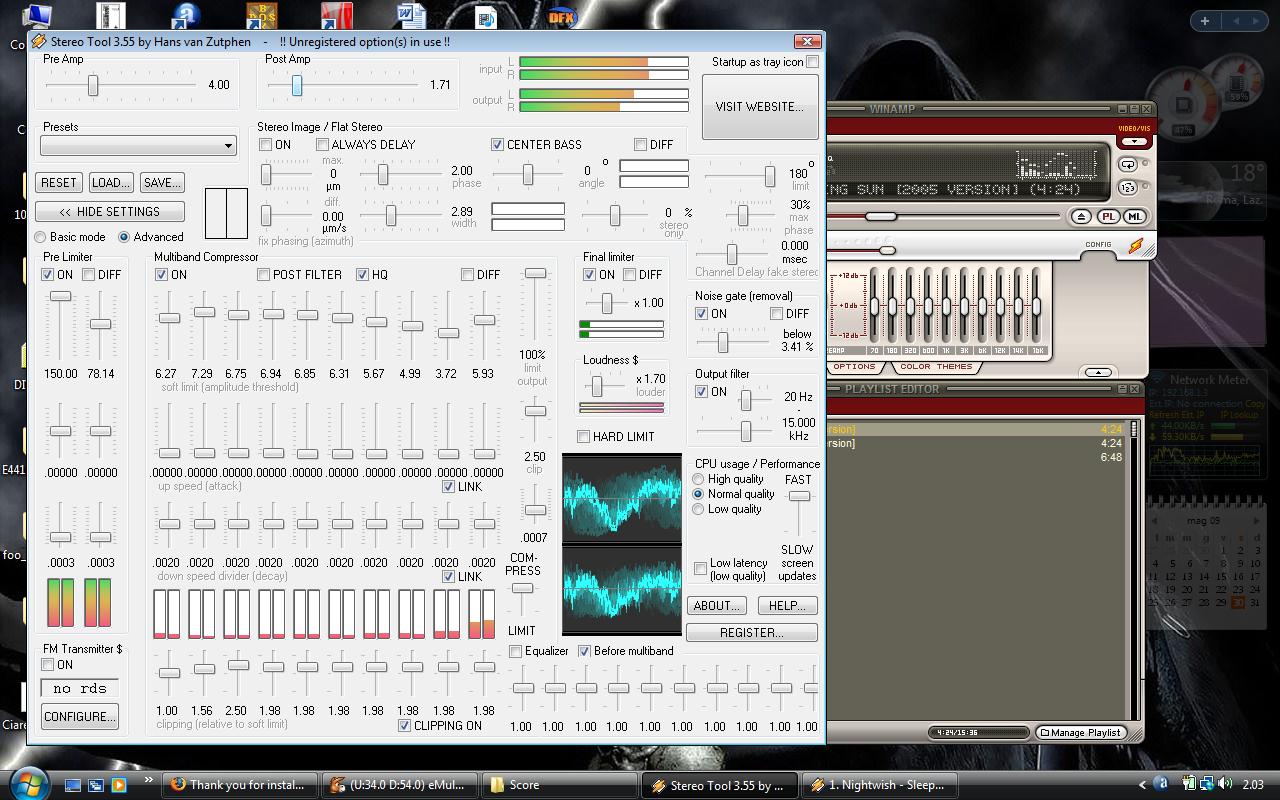Click Show Desktop quick launch icon
1280x800 pixels.
[72, 785]
